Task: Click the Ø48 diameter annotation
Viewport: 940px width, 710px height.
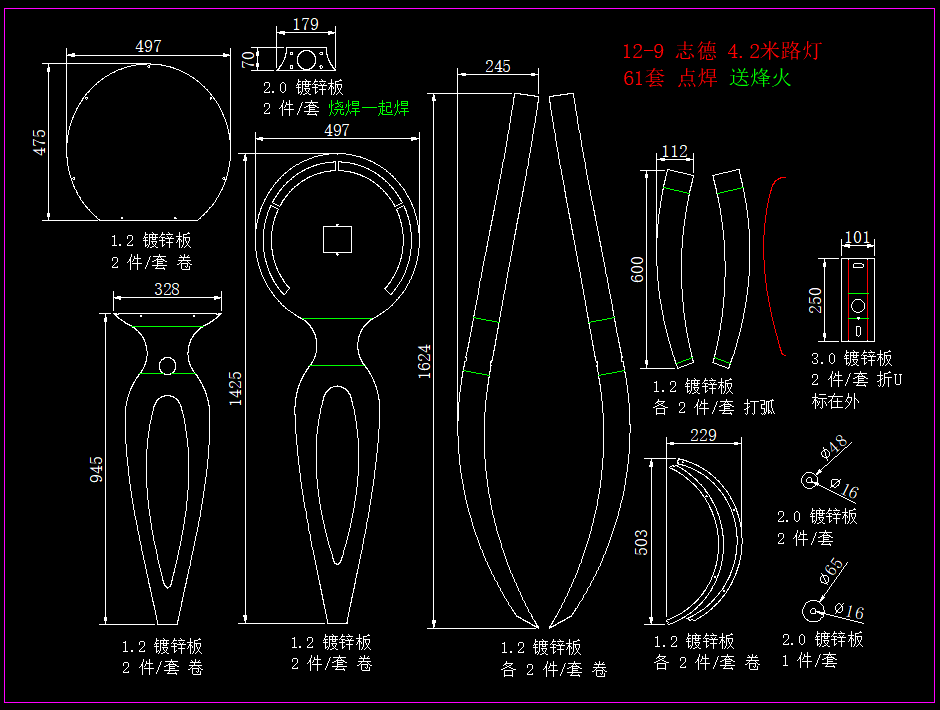Action: click(x=832, y=447)
